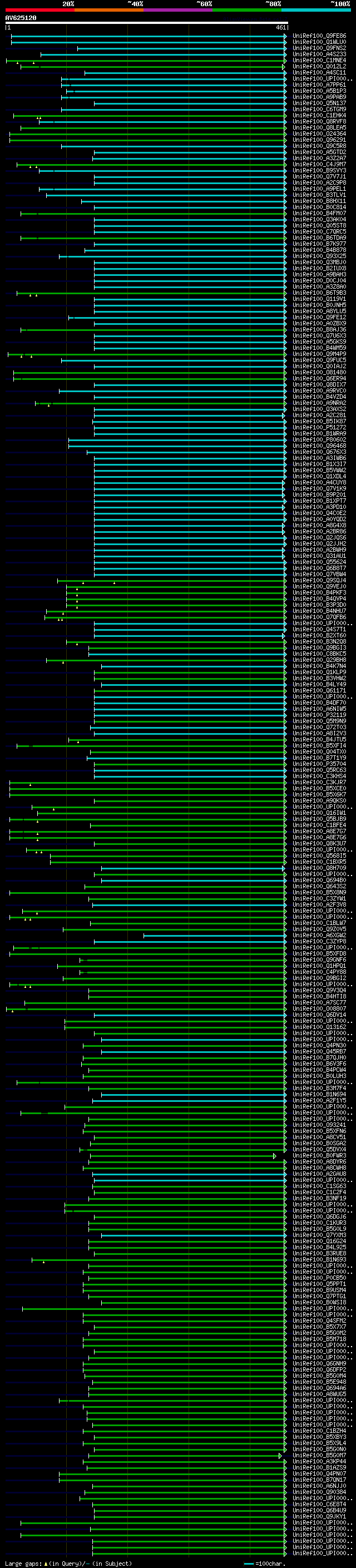Click the query end position 461
This screenshot has height=1568, width=356.
click(x=280, y=28)
